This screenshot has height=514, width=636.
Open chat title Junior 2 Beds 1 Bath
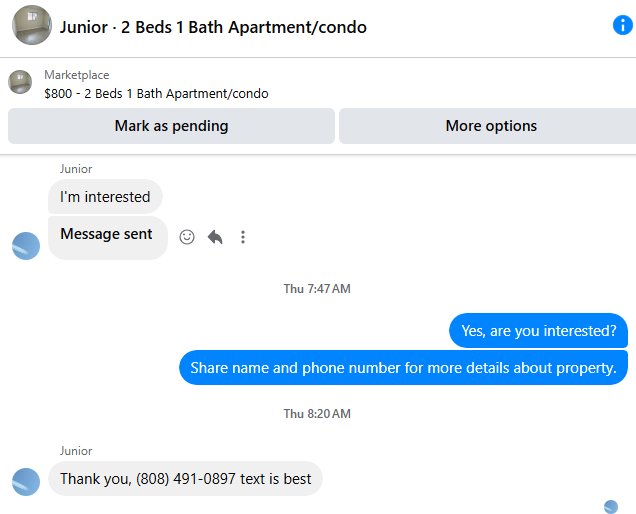click(x=213, y=27)
